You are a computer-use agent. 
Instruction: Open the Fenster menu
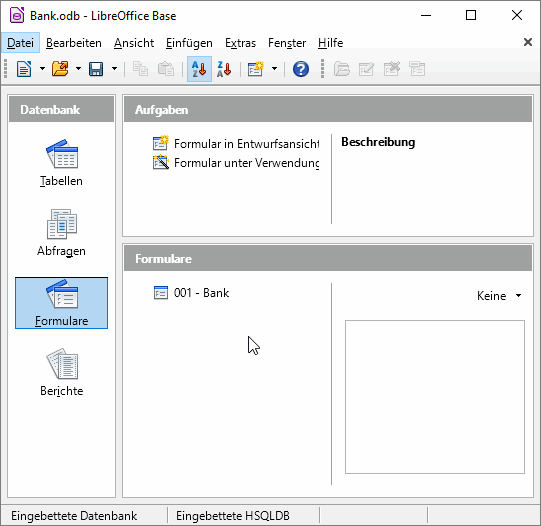287,43
